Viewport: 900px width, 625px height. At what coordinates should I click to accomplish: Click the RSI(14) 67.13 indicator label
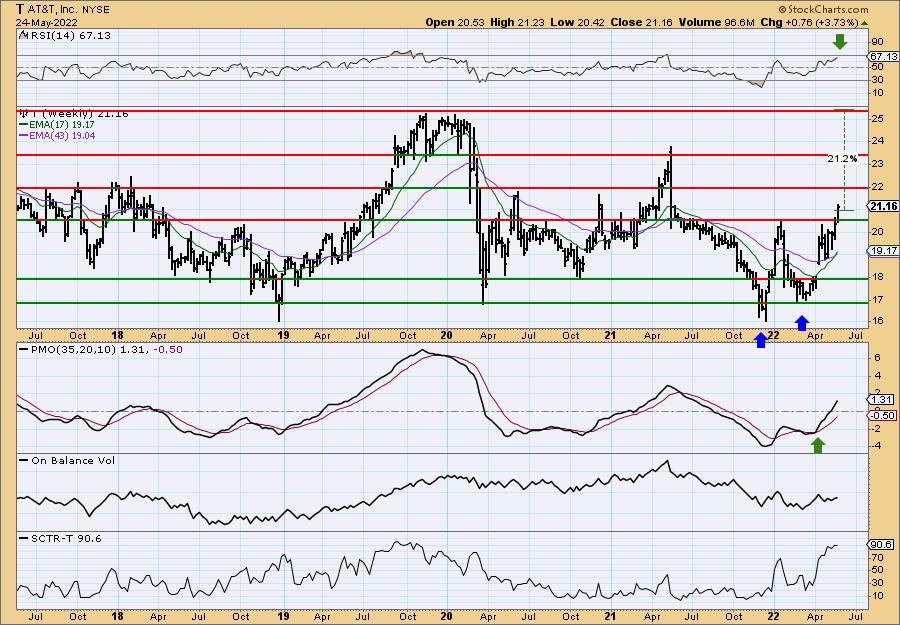(x=66, y=36)
